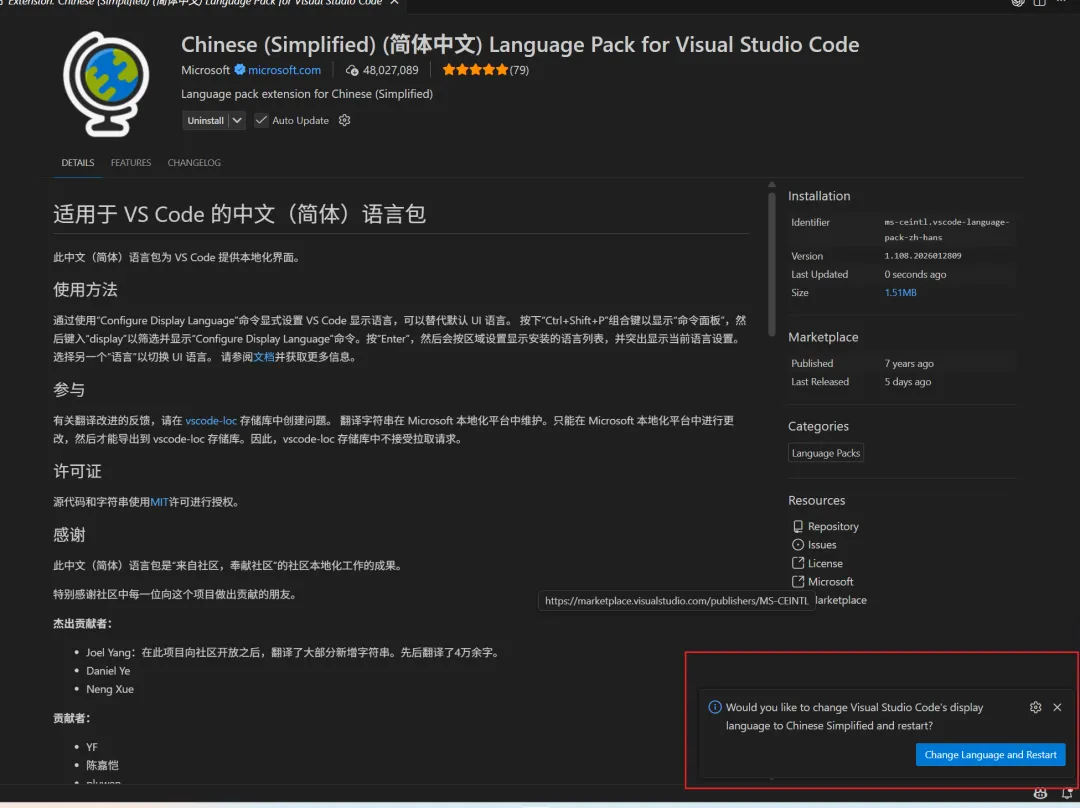Click the (79) rating count
The image size is (1080, 808).
click(x=519, y=70)
